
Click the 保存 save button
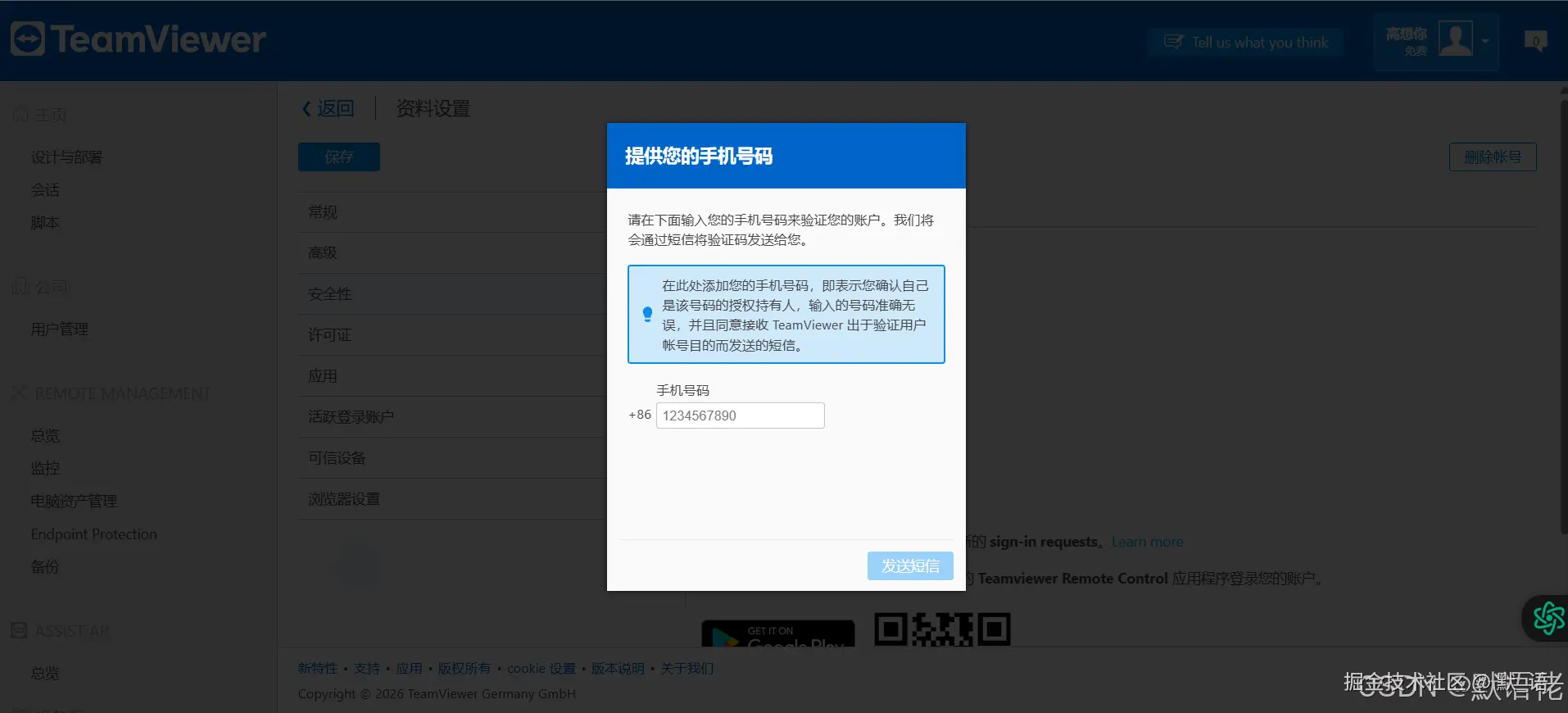[339, 157]
